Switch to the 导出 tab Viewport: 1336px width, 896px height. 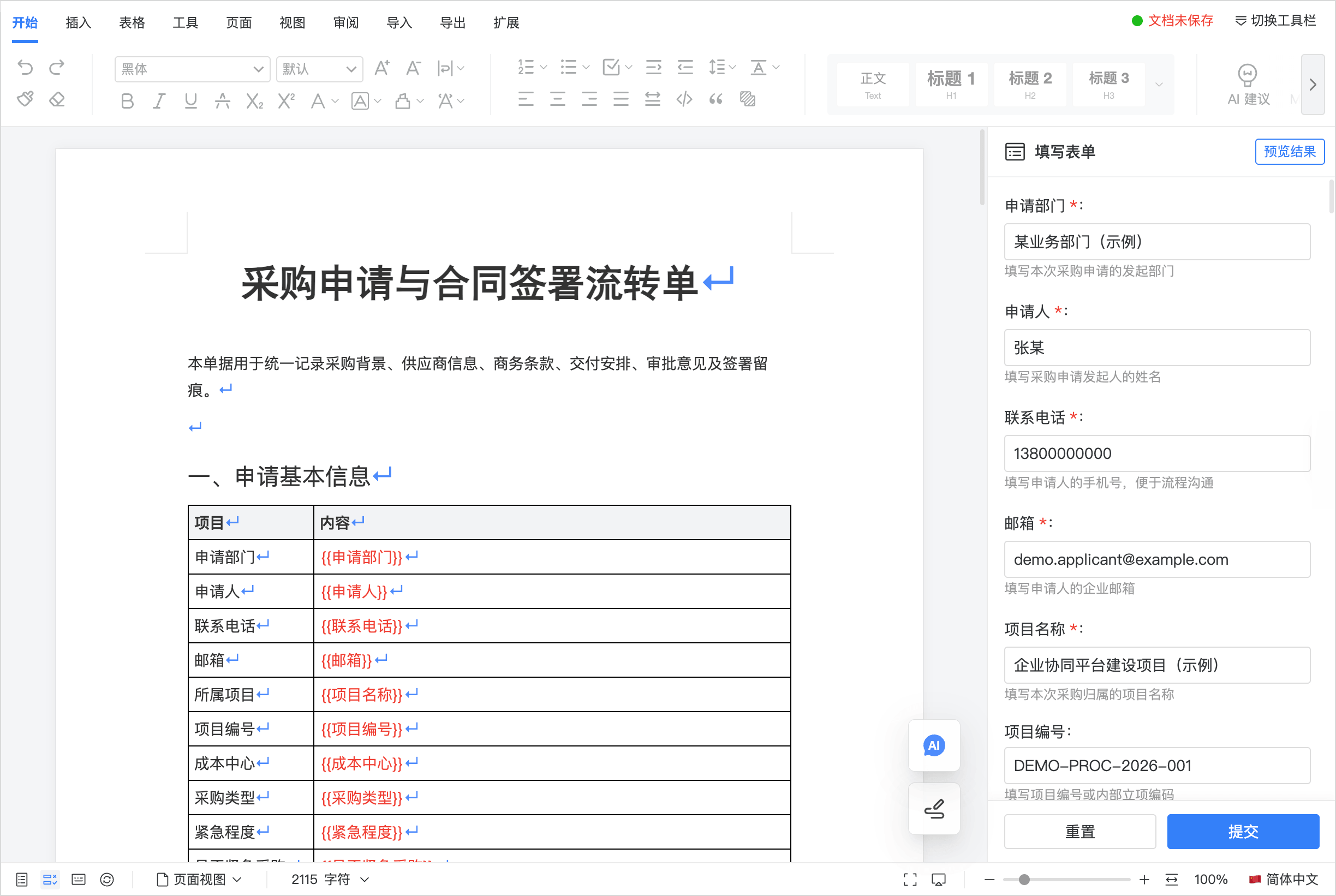click(x=452, y=22)
